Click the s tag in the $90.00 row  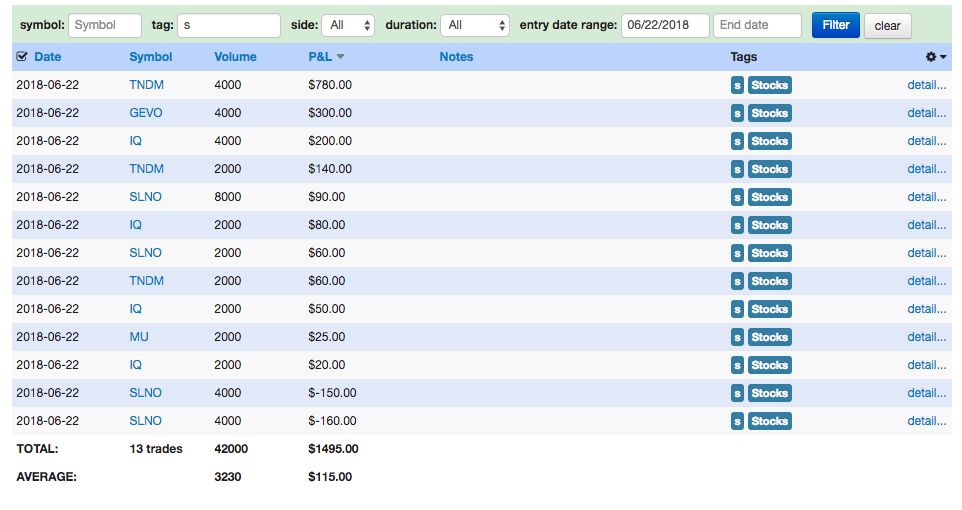[737, 197]
